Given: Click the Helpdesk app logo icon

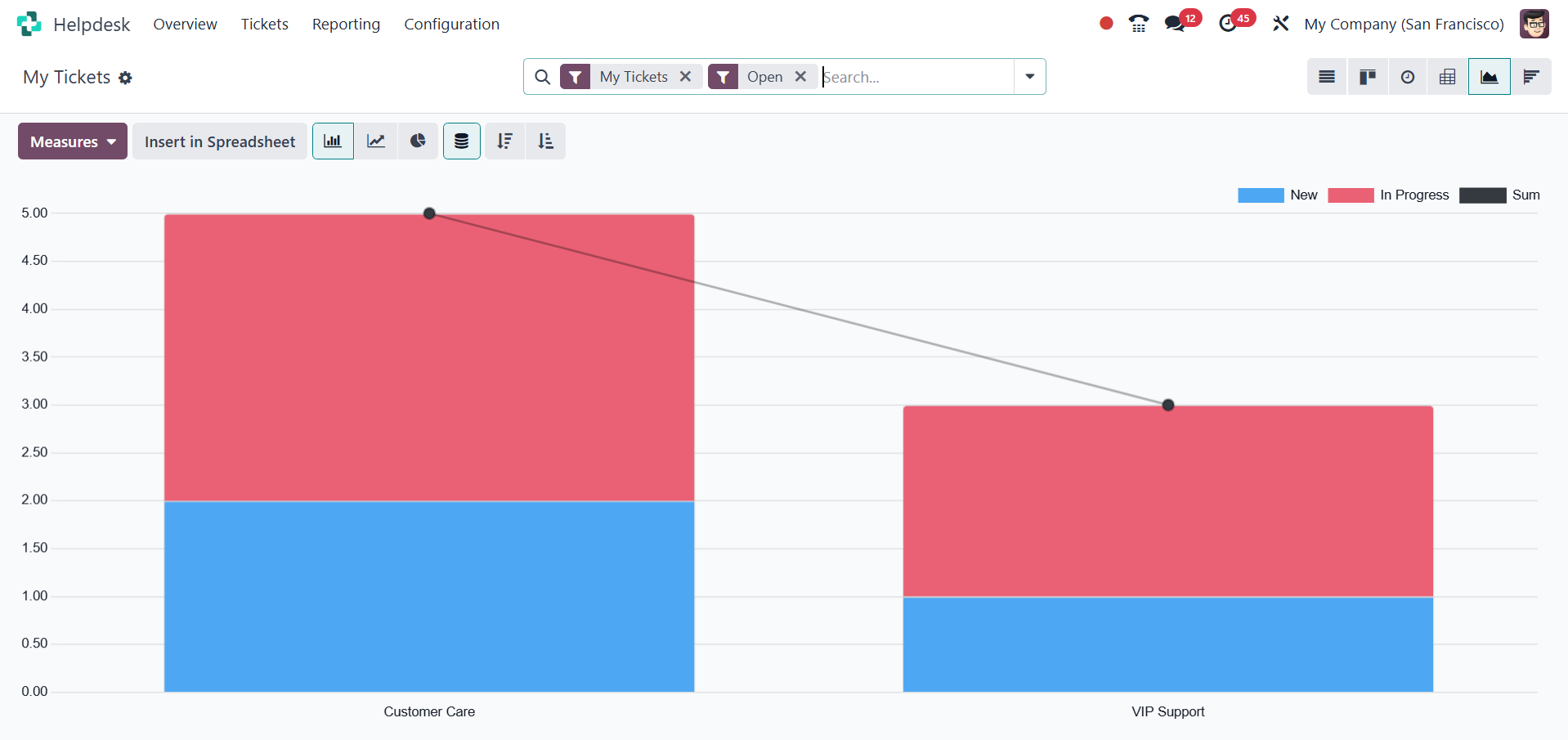Looking at the screenshot, I should [29, 24].
